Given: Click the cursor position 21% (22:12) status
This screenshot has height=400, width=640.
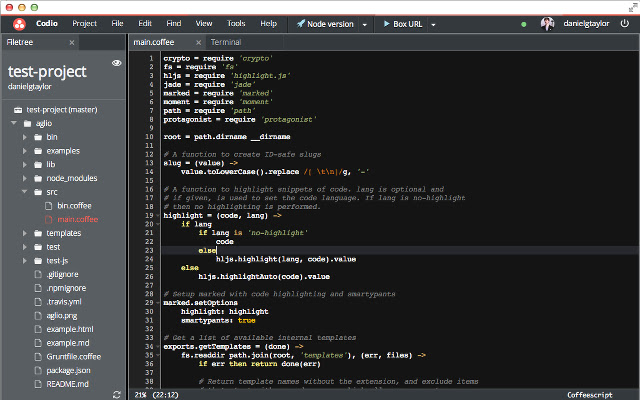Looking at the screenshot, I should (x=157, y=395).
